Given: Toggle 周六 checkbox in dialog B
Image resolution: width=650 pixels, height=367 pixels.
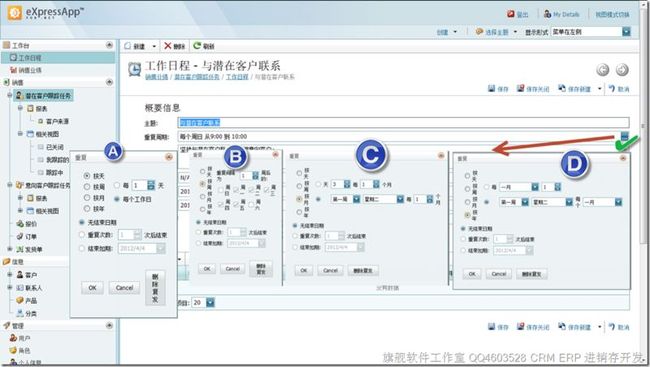Looking at the screenshot, I should tap(251, 204).
